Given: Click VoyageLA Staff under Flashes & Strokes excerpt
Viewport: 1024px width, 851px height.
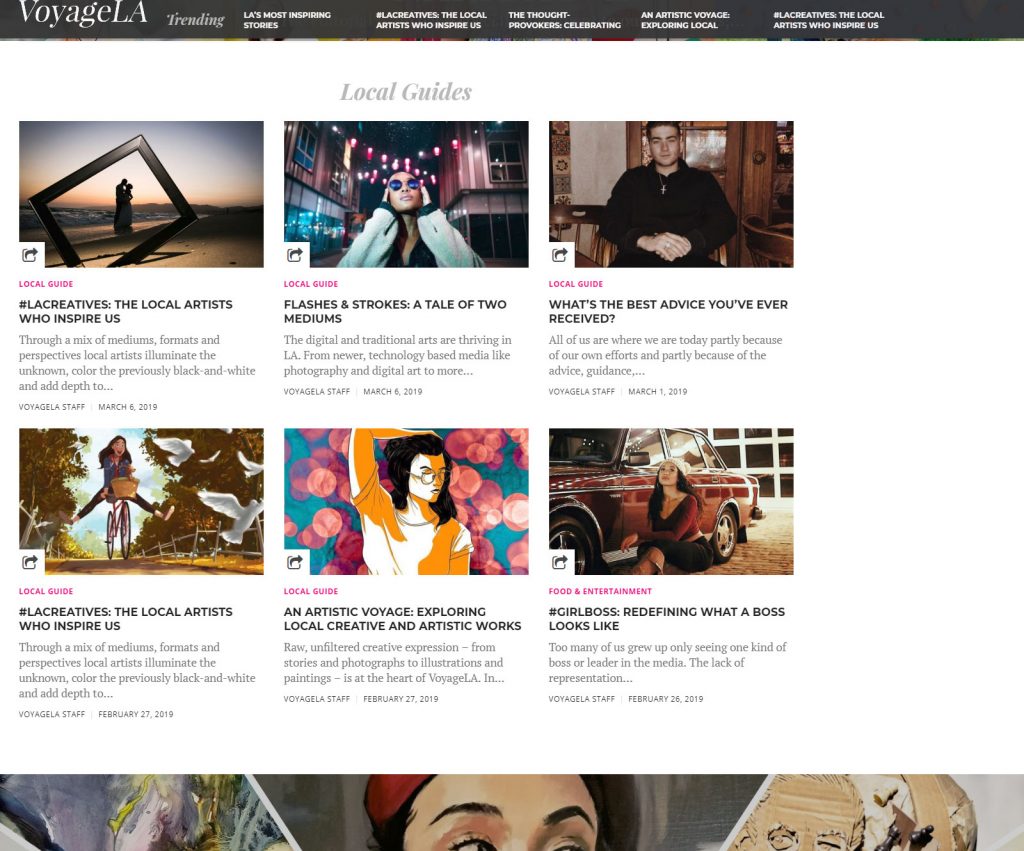Looking at the screenshot, I should 317,392.
